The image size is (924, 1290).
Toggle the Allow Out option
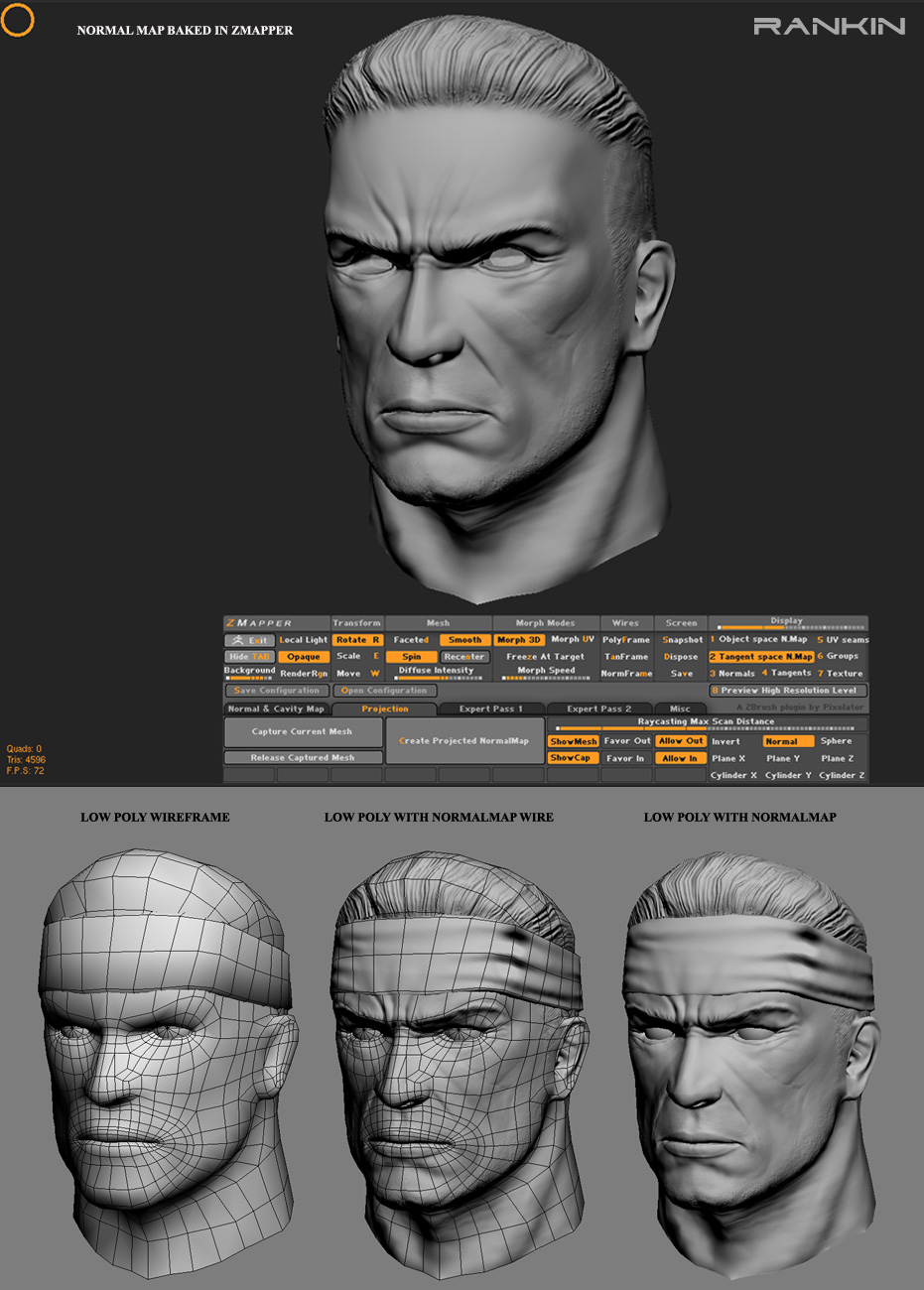pyautogui.click(x=681, y=741)
